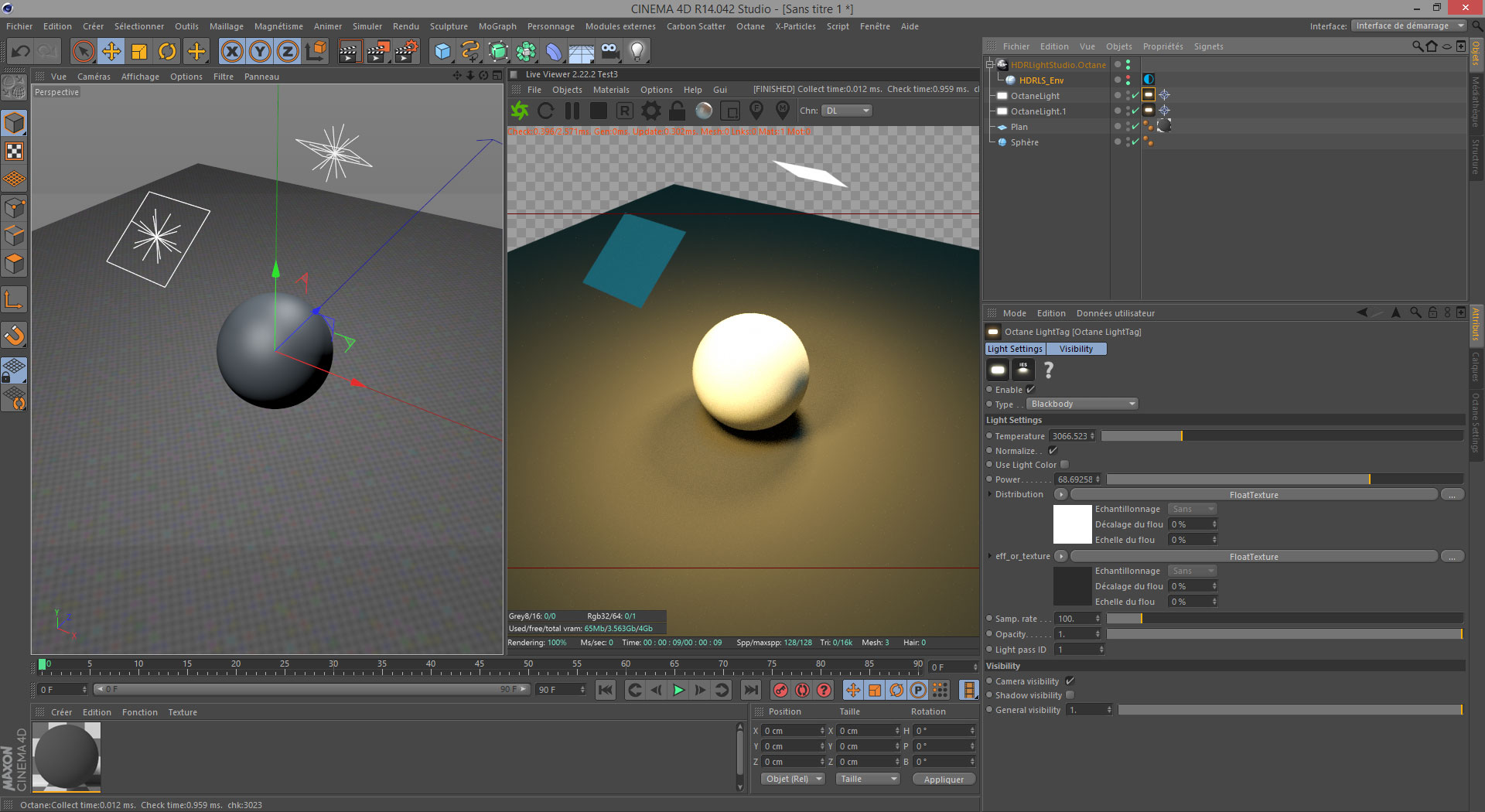Enable the Live Viewer render region (R)
1485x812 pixels.
tap(625, 111)
